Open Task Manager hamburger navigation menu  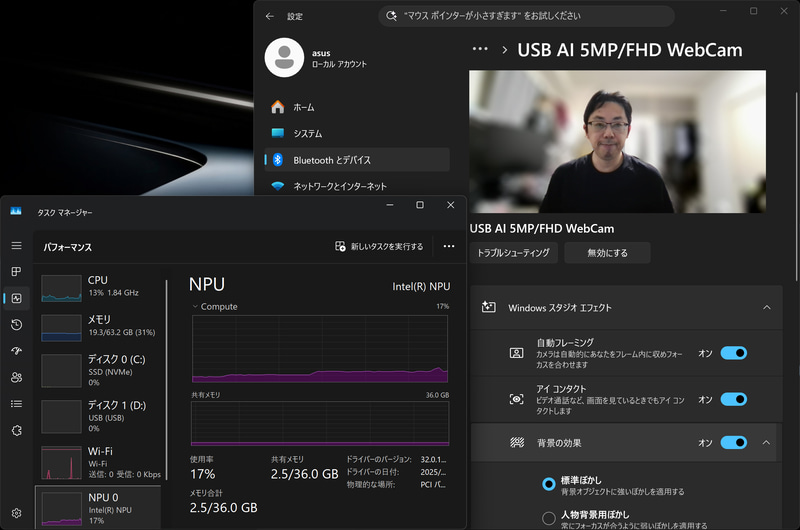tap(16, 246)
